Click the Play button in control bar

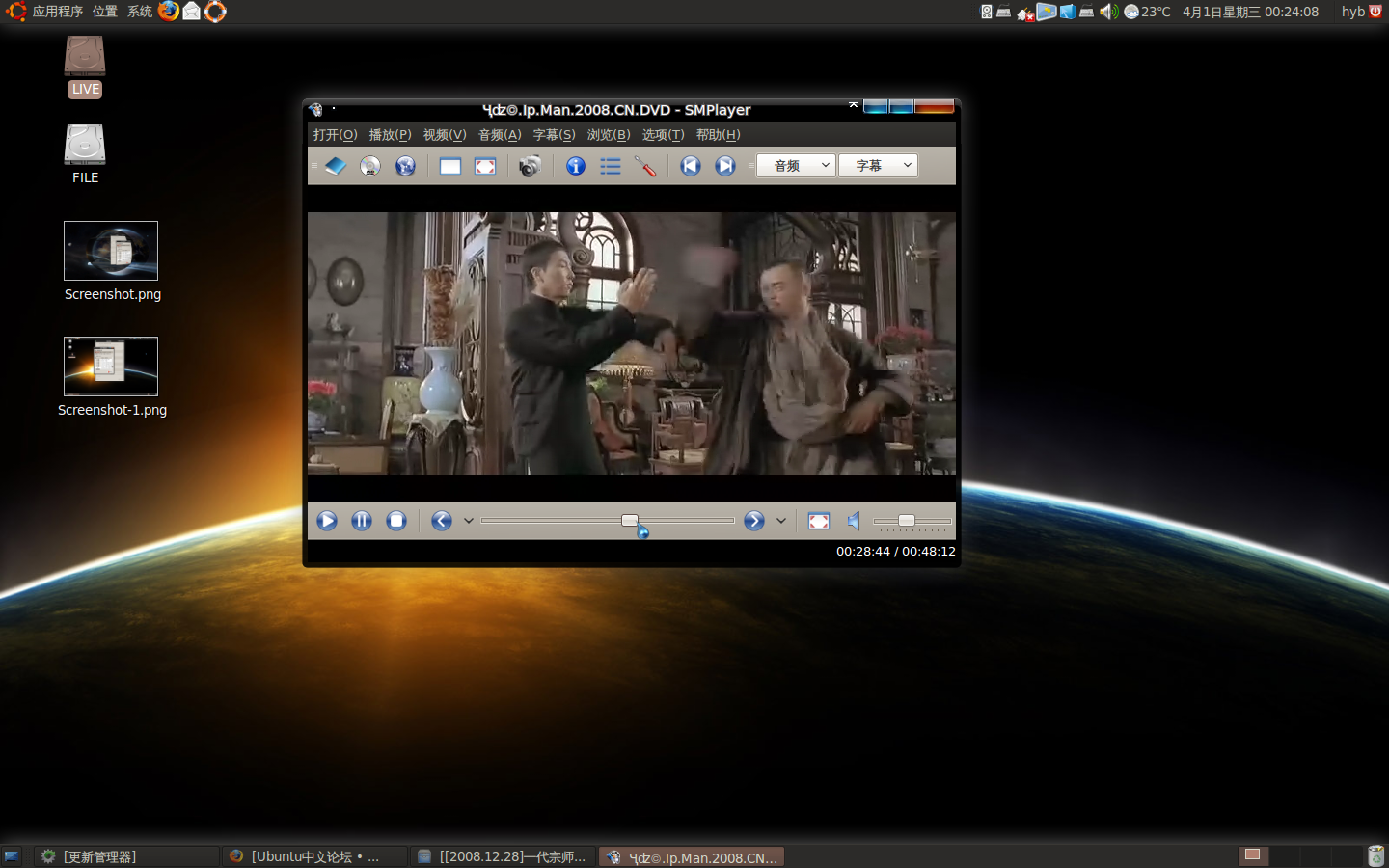[327, 521]
